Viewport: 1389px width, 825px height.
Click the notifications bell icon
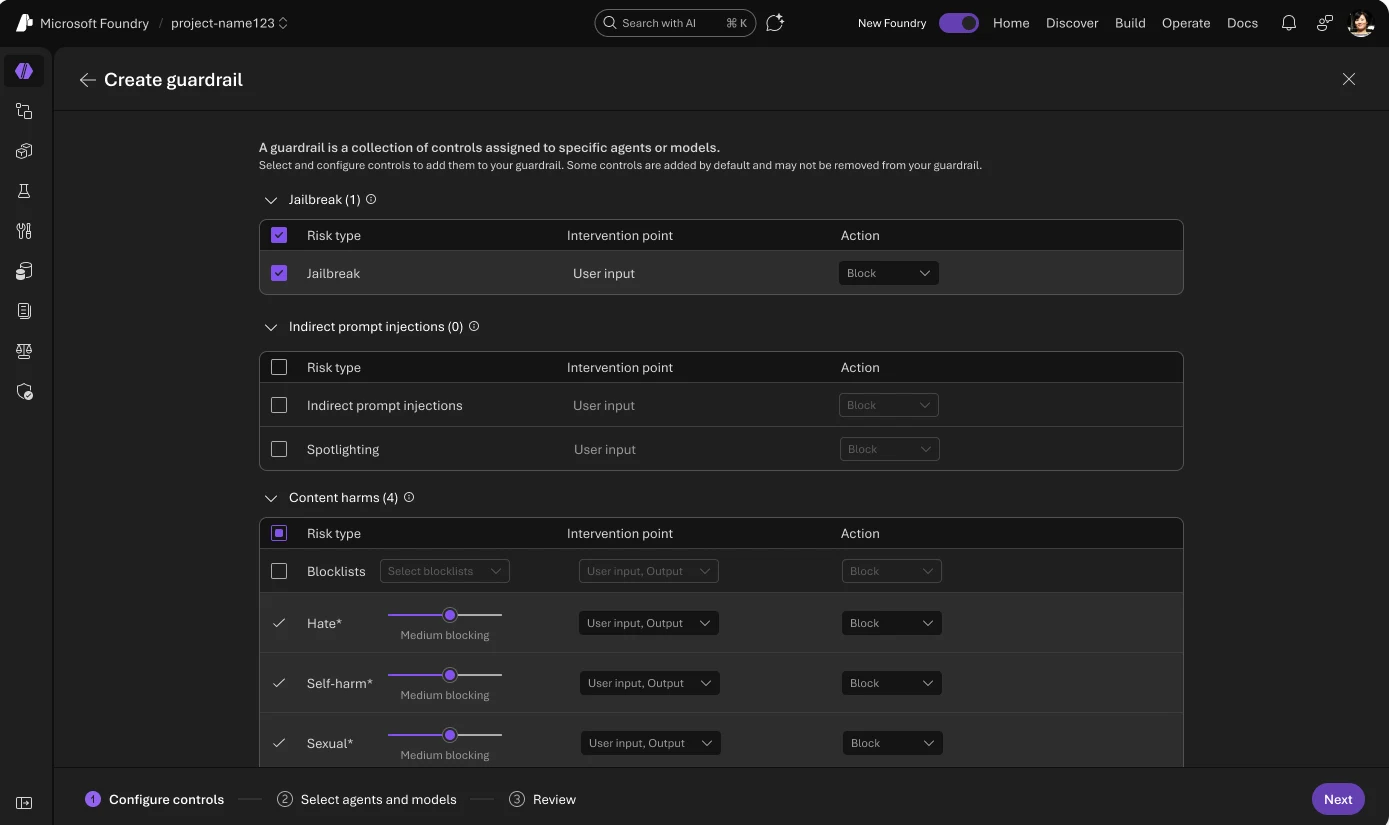tap(1289, 23)
